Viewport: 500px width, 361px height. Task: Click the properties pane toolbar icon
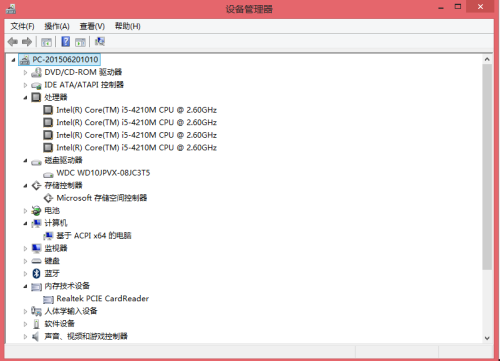point(80,42)
